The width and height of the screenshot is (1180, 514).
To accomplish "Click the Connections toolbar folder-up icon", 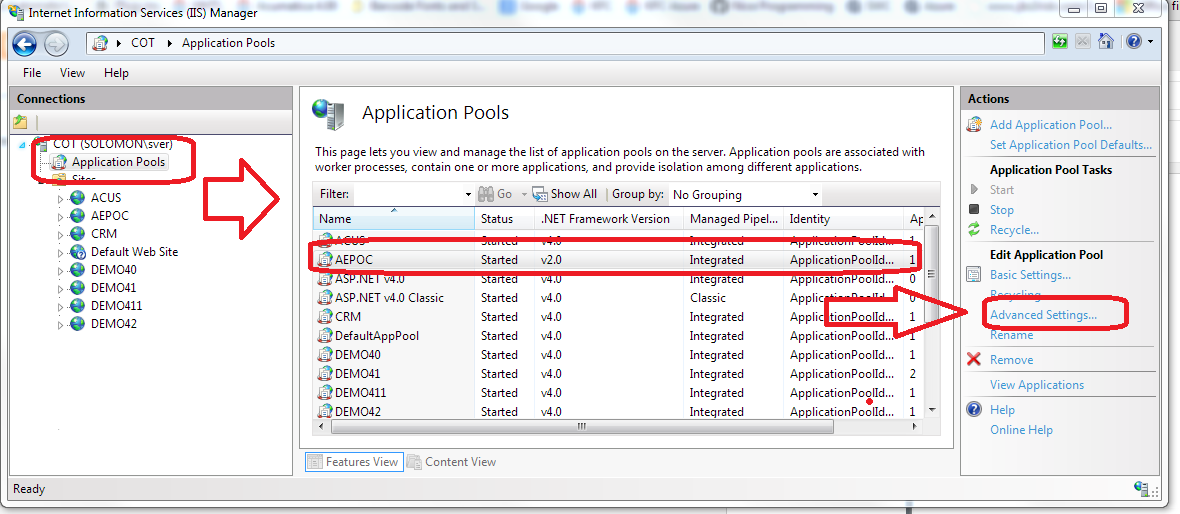I will [20, 122].
